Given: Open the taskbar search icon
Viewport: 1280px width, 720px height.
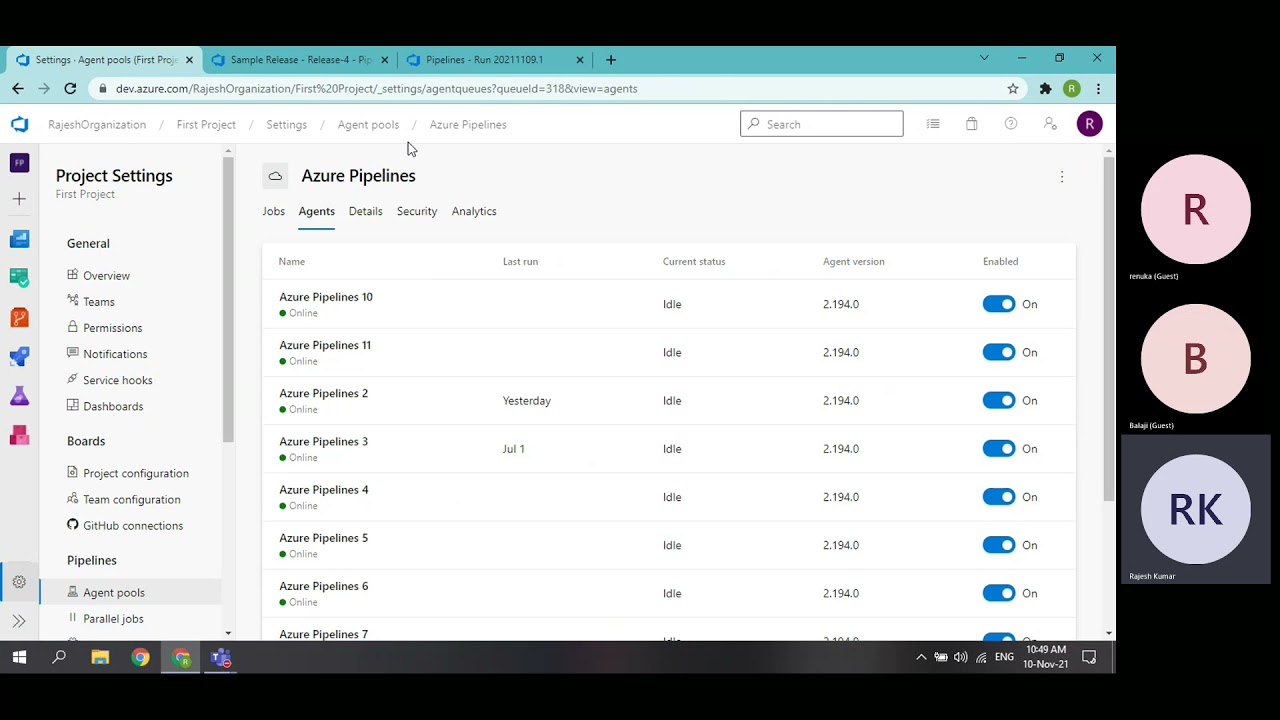Looking at the screenshot, I should pyautogui.click(x=59, y=657).
